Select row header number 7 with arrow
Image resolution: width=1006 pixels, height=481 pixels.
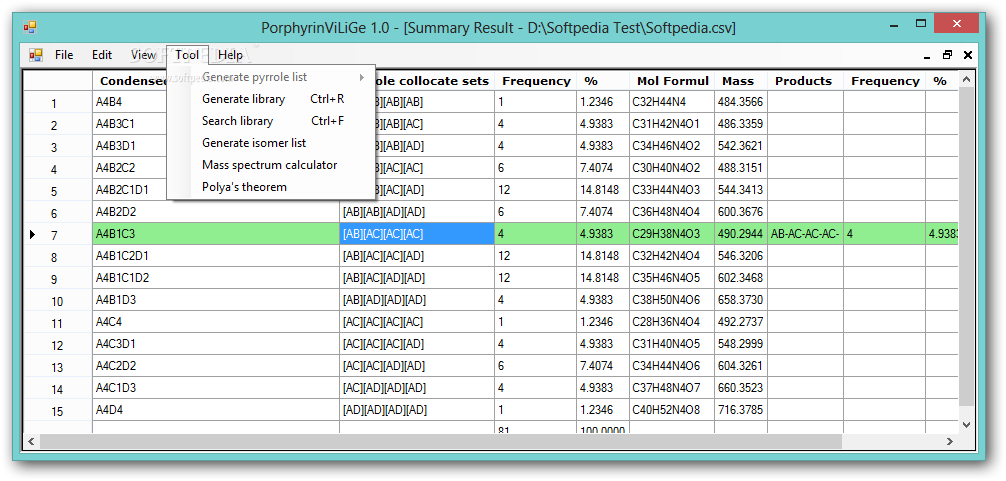58,235
